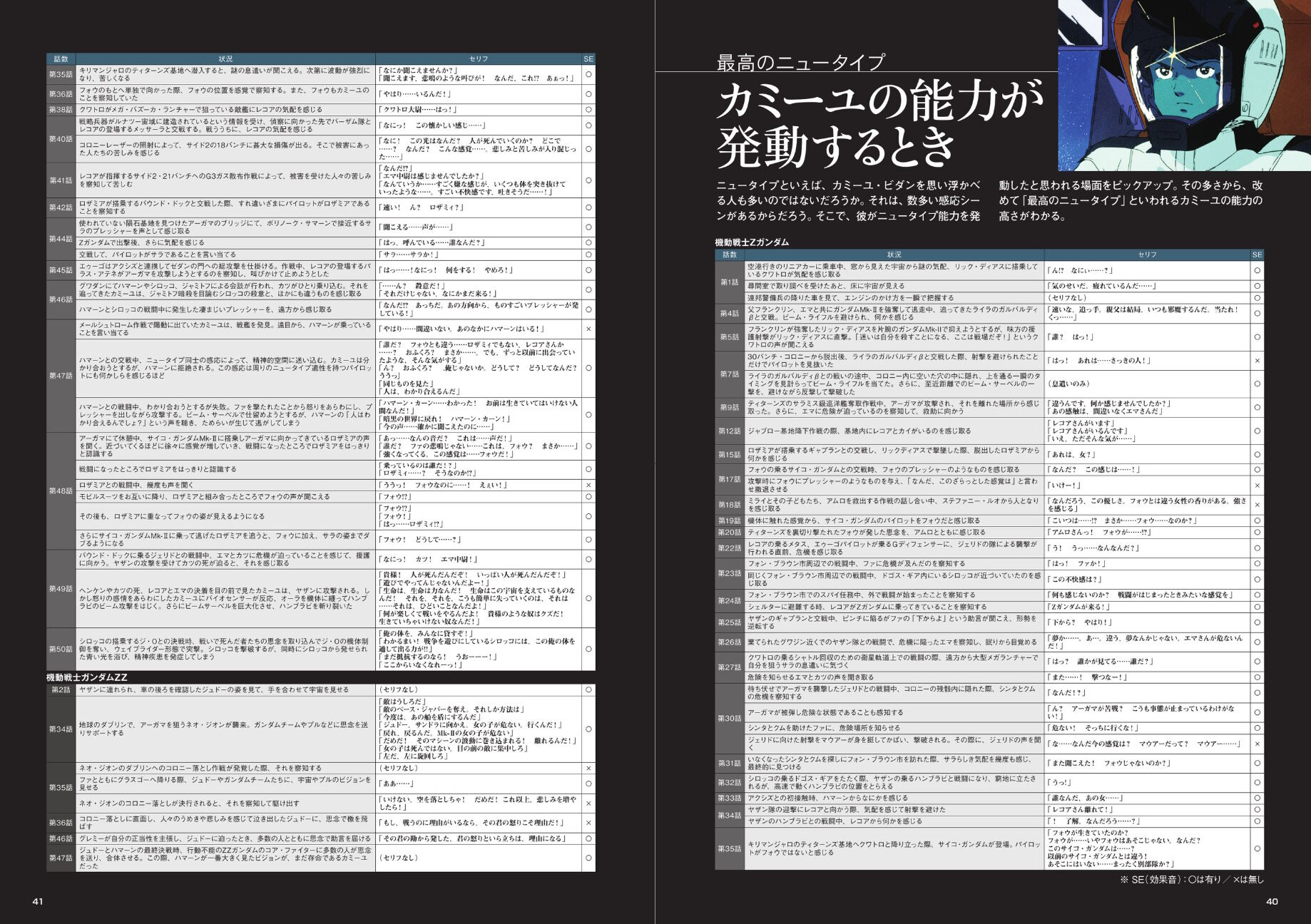Click the cell 'アクシズとの初接触時、ハマーンからなにかを感じる'

[894, 798]
